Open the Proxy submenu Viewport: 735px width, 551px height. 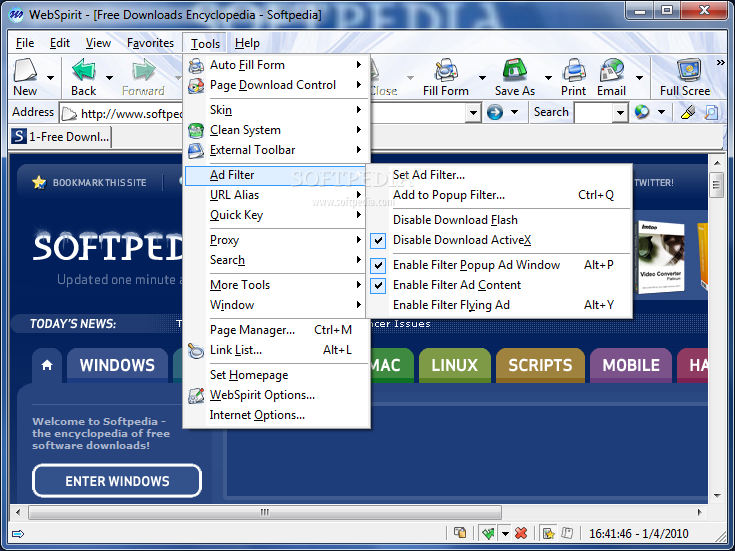(277, 240)
